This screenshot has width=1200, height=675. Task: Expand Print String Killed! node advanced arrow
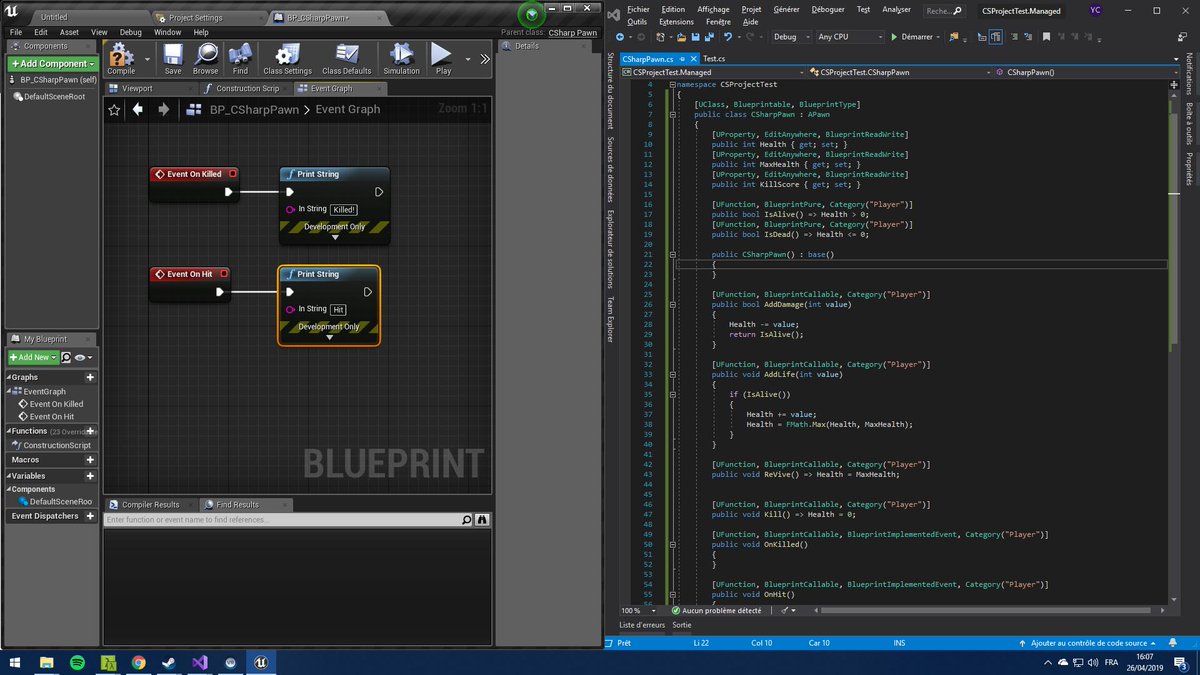tap(335, 238)
